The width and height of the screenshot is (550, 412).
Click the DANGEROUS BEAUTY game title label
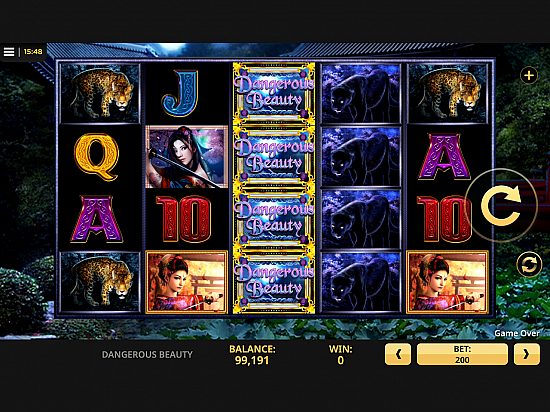pos(147,354)
